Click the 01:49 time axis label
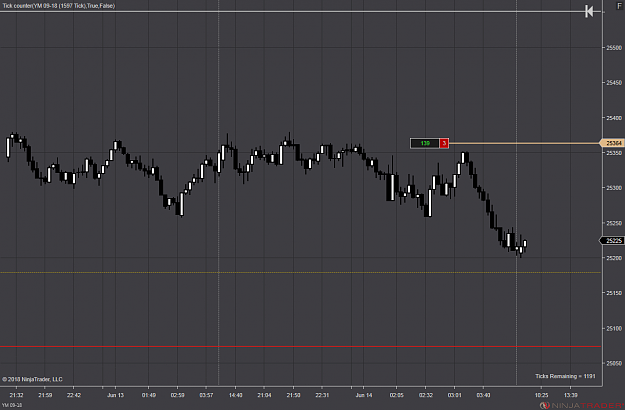 pos(149,395)
